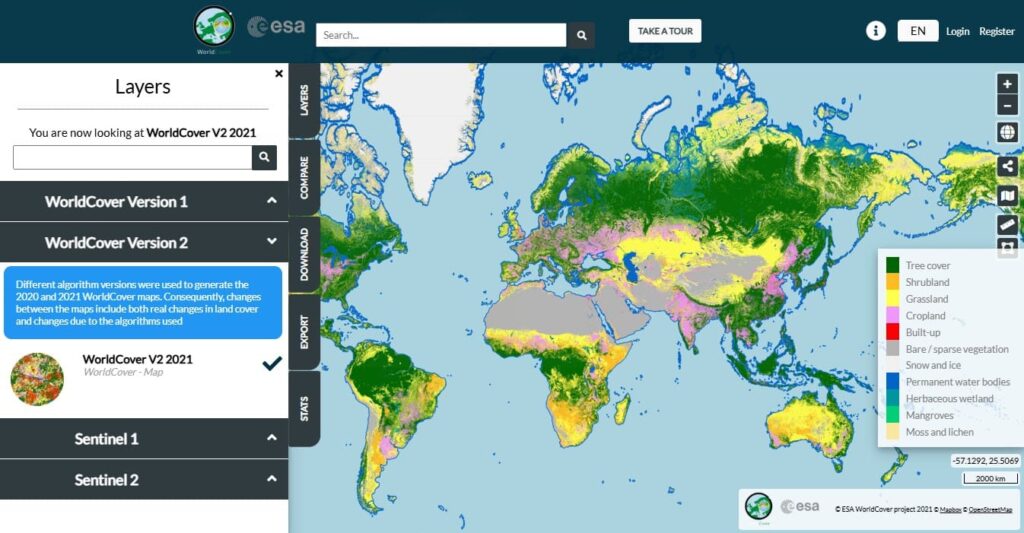1024x533 pixels.
Task: Switch to the STATS side tab
Action: pyautogui.click(x=304, y=409)
